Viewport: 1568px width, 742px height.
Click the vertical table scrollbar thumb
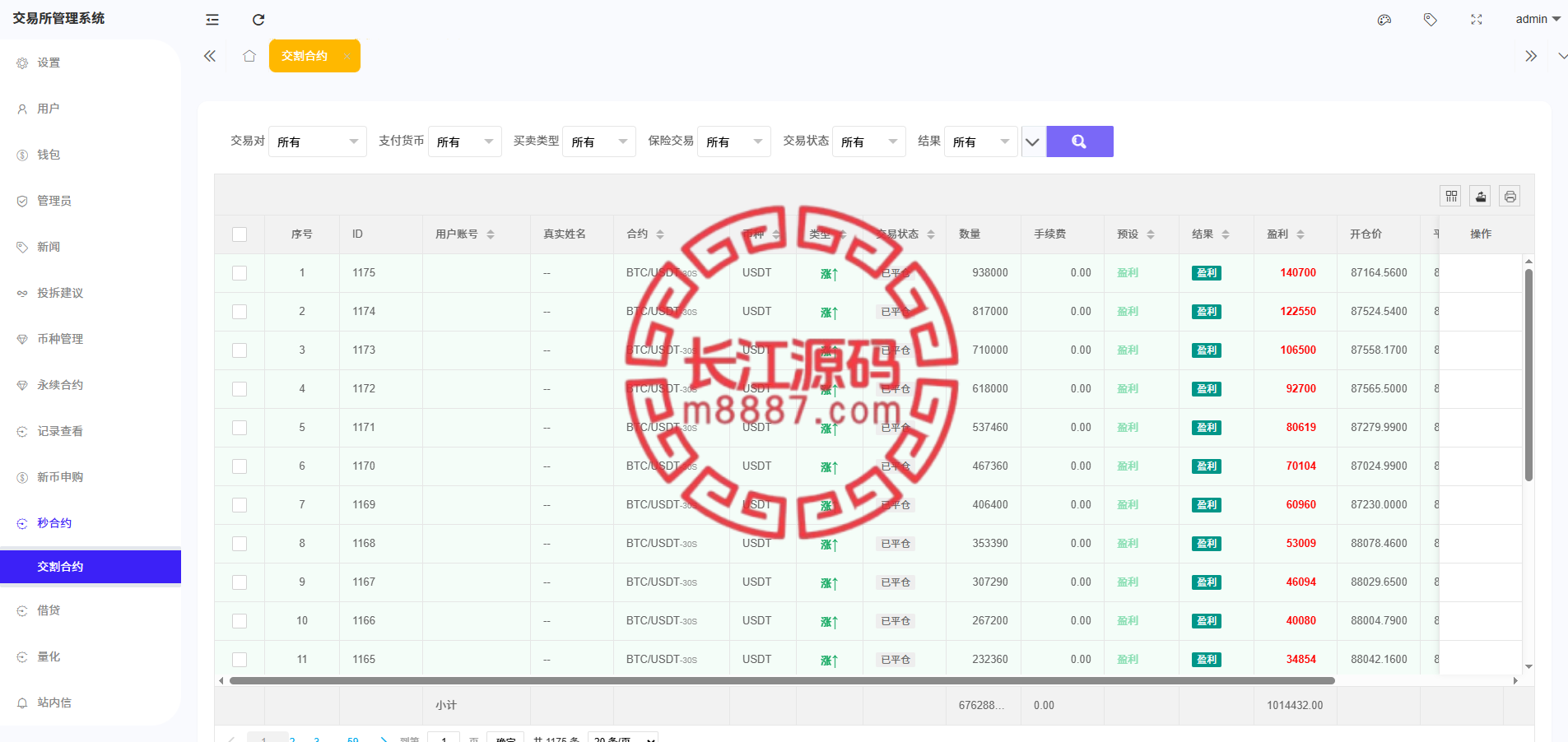point(1528,374)
